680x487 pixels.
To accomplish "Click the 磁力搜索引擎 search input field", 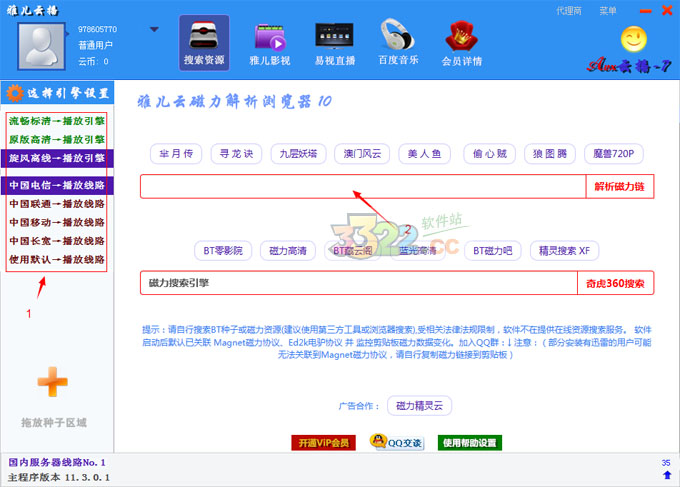I will pyautogui.click(x=359, y=283).
